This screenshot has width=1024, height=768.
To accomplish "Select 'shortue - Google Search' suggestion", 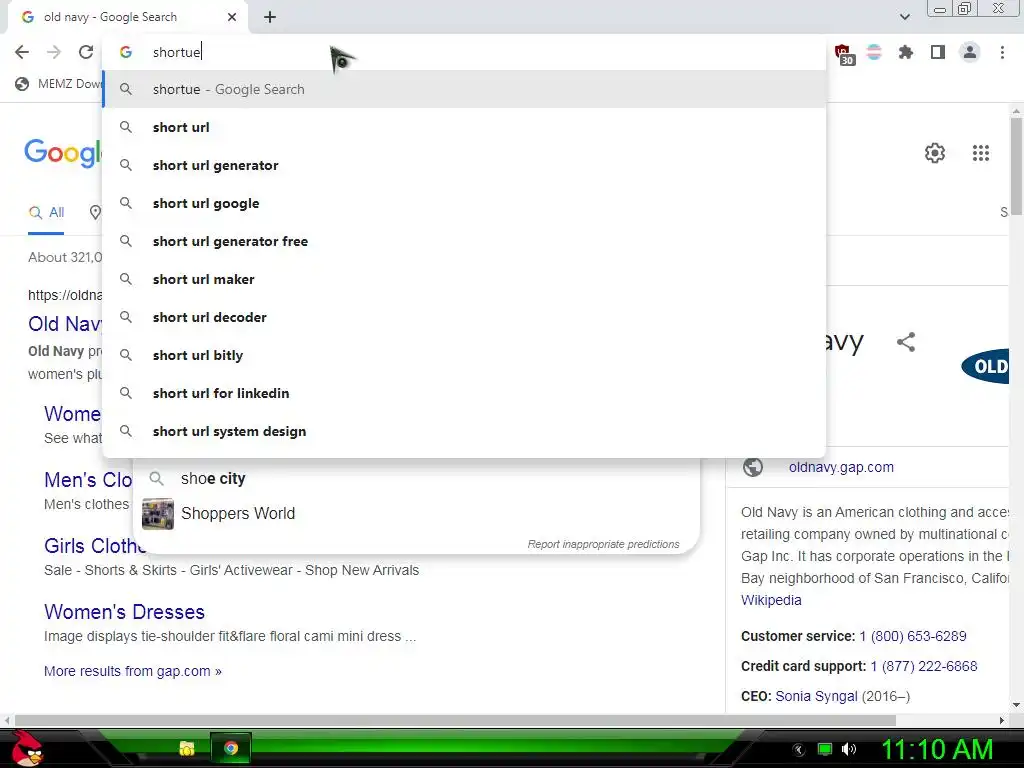I will [464, 89].
